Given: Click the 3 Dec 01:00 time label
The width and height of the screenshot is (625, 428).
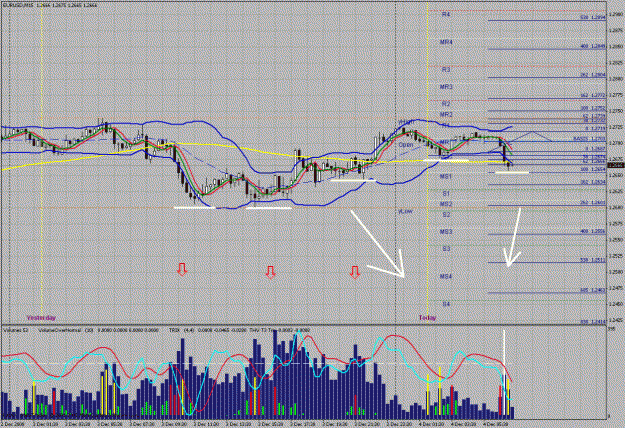Looking at the screenshot, I should [45, 425].
